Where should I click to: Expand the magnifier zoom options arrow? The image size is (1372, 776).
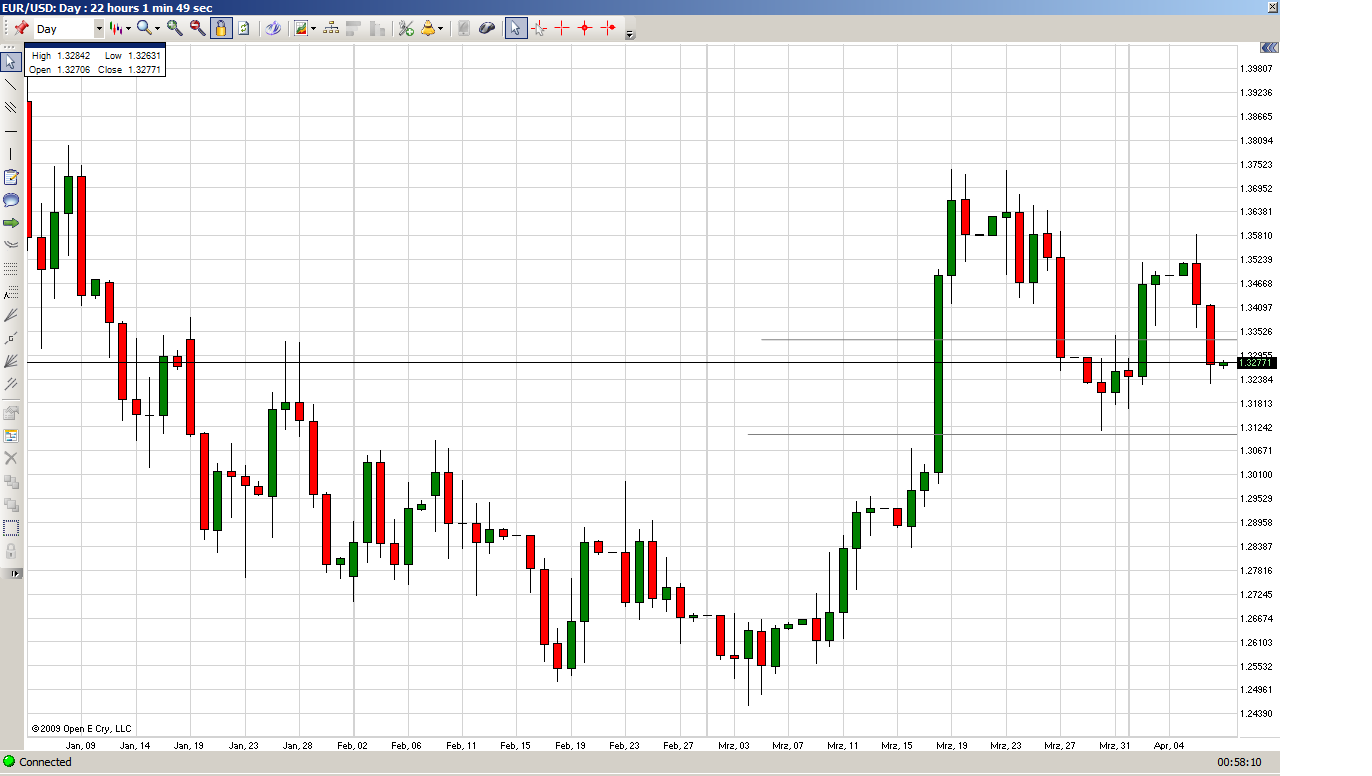[x=157, y=29]
